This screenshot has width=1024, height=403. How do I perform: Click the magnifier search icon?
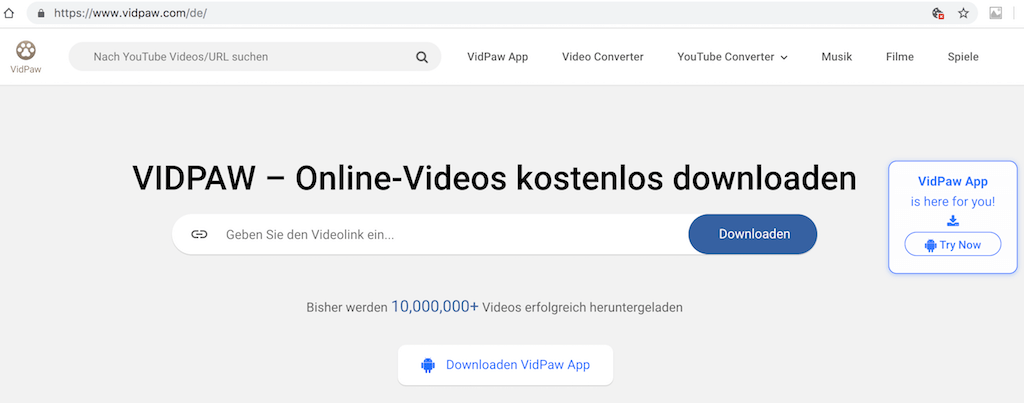[x=422, y=57]
